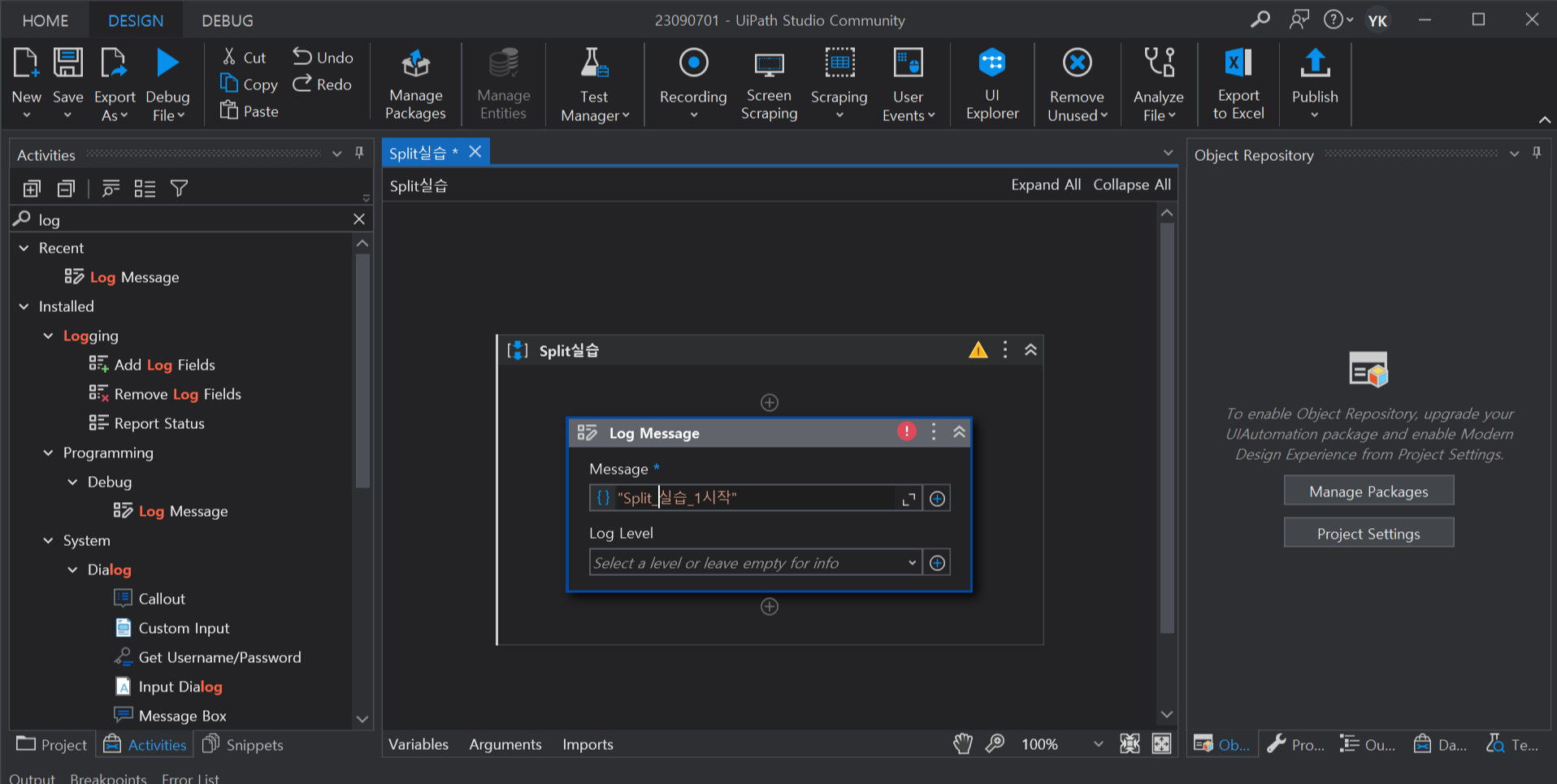Viewport: 1557px width, 784px height.
Task: Click the Log Message error indicator
Action: click(907, 431)
